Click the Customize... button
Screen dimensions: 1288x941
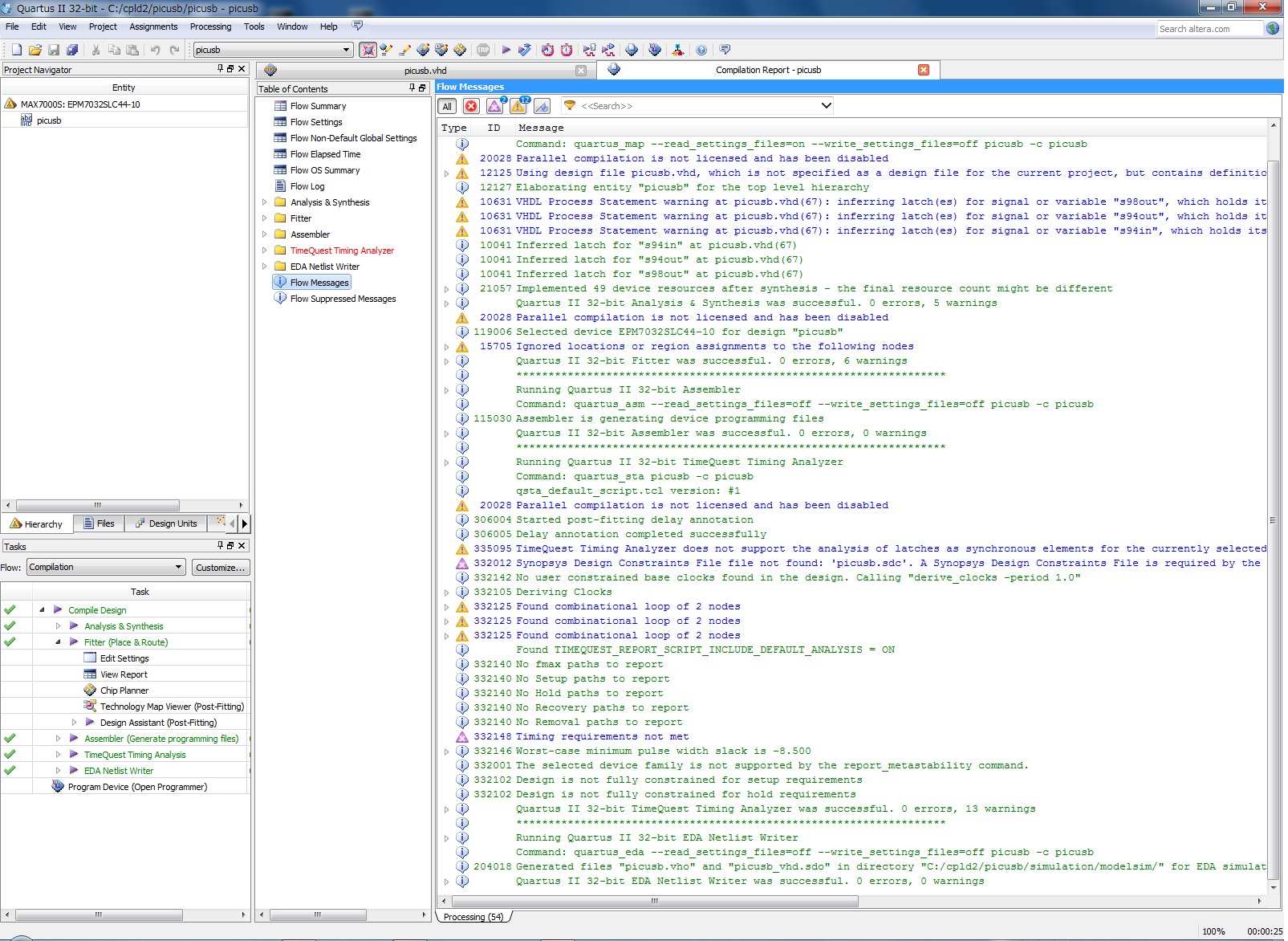tap(221, 567)
